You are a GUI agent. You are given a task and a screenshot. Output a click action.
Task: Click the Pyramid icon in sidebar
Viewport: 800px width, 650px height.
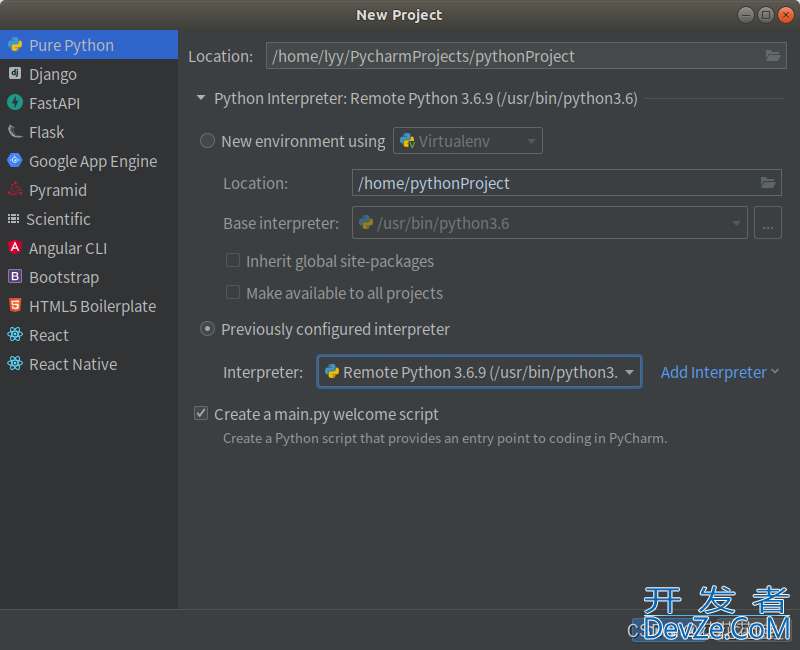15,189
